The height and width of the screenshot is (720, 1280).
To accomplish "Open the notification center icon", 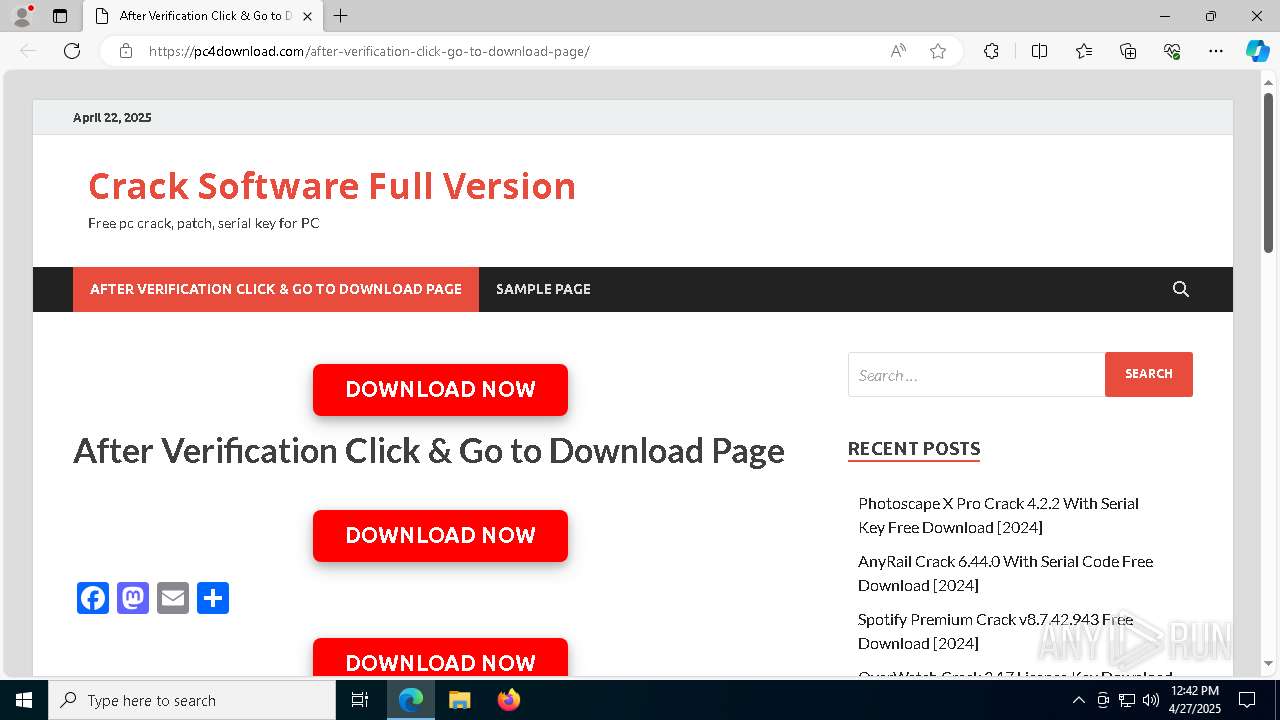I will point(1247,700).
